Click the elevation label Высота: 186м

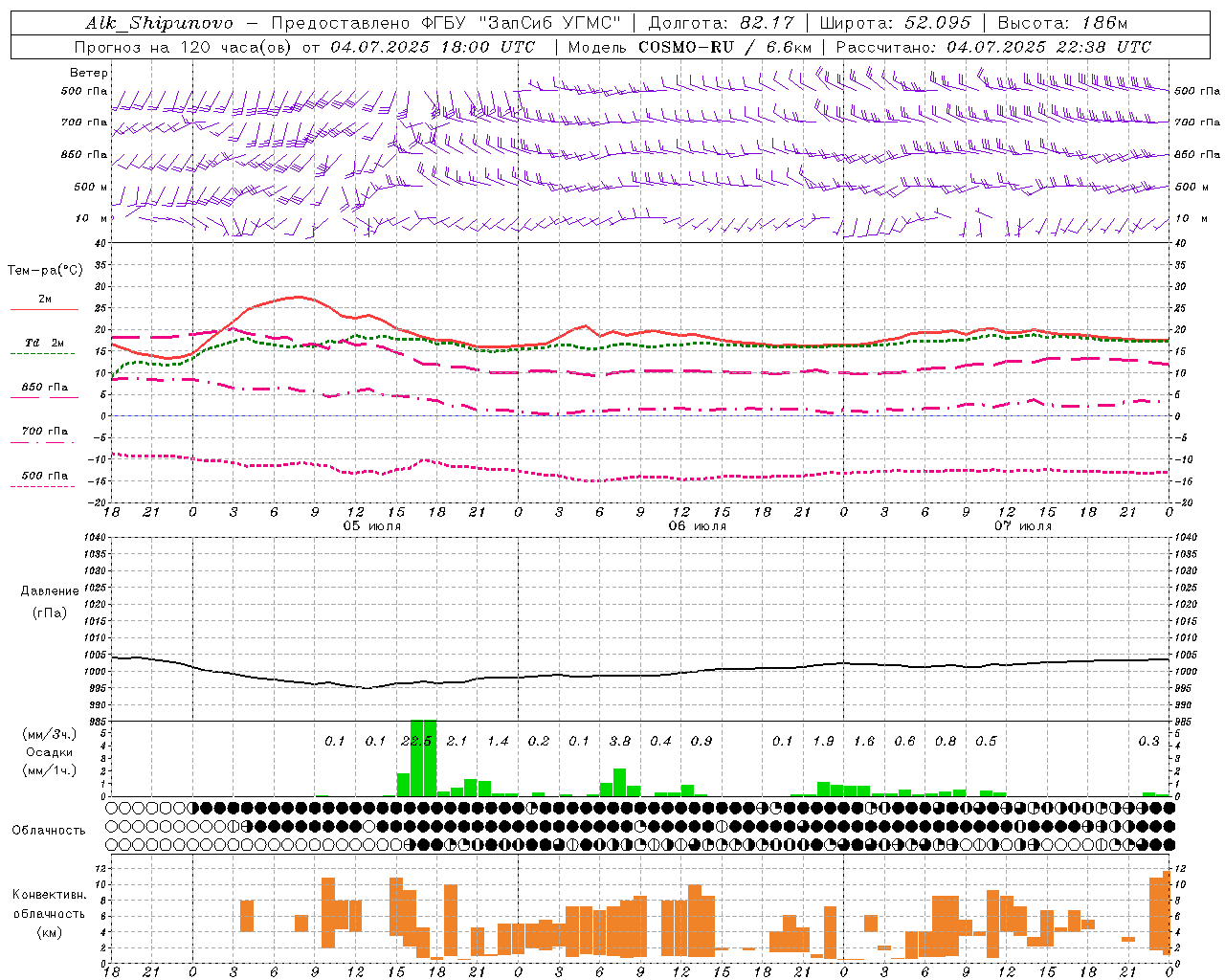coord(1062,23)
